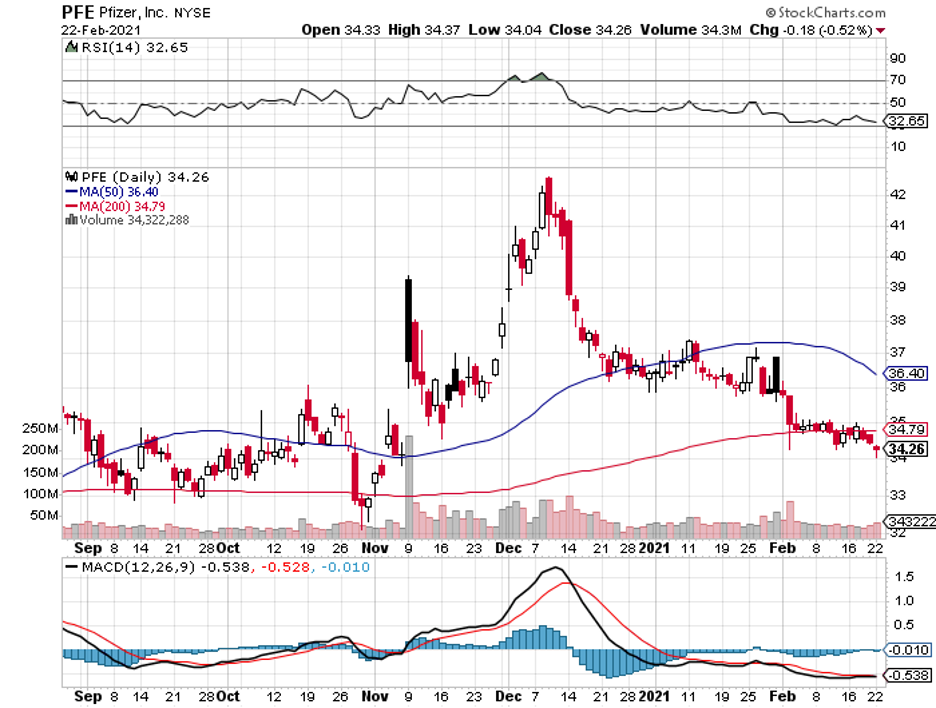
Task: Click the RSI(14) 32.65 label
Action: 135,47
